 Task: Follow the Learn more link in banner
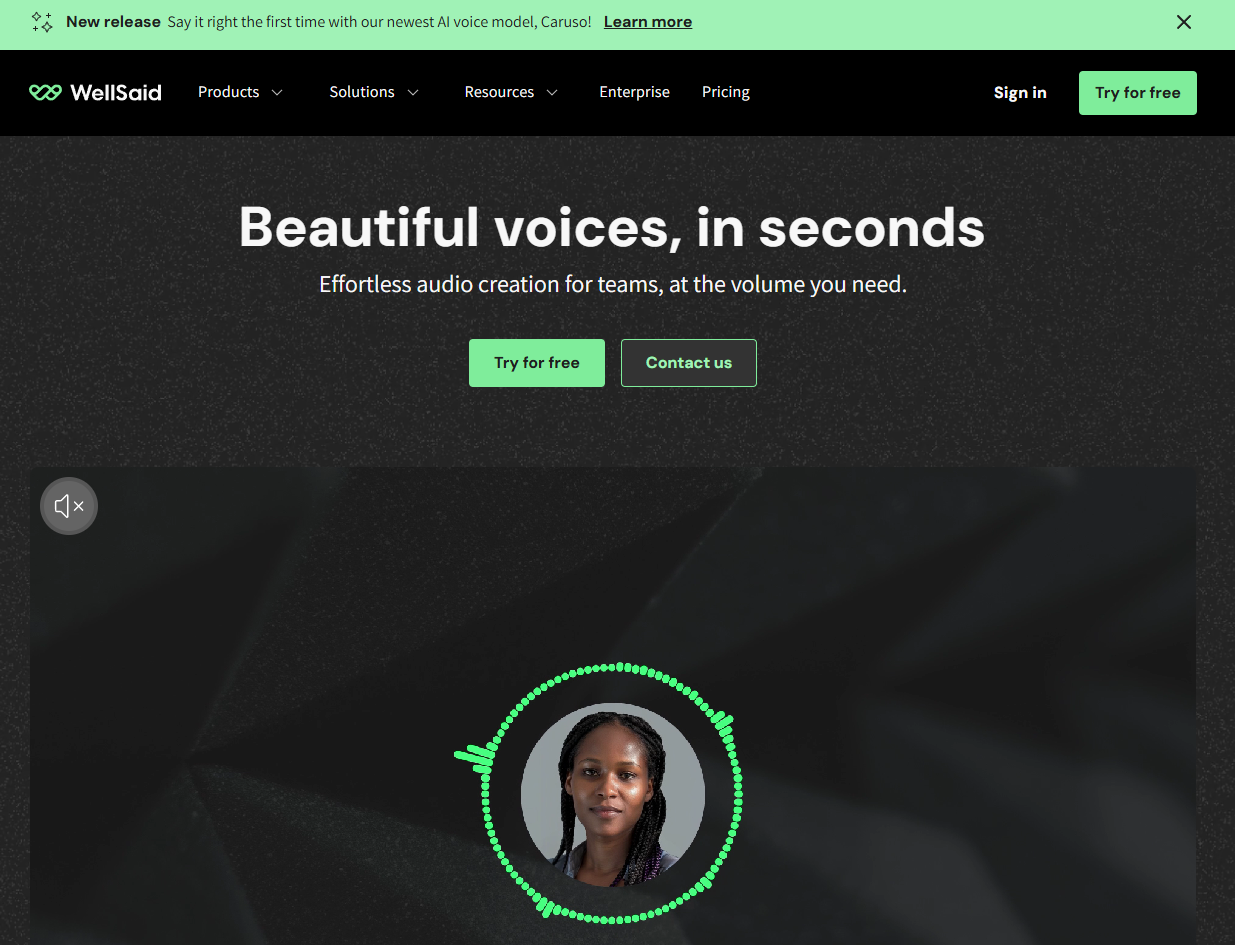pyautogui.click(x=648, y=22)
